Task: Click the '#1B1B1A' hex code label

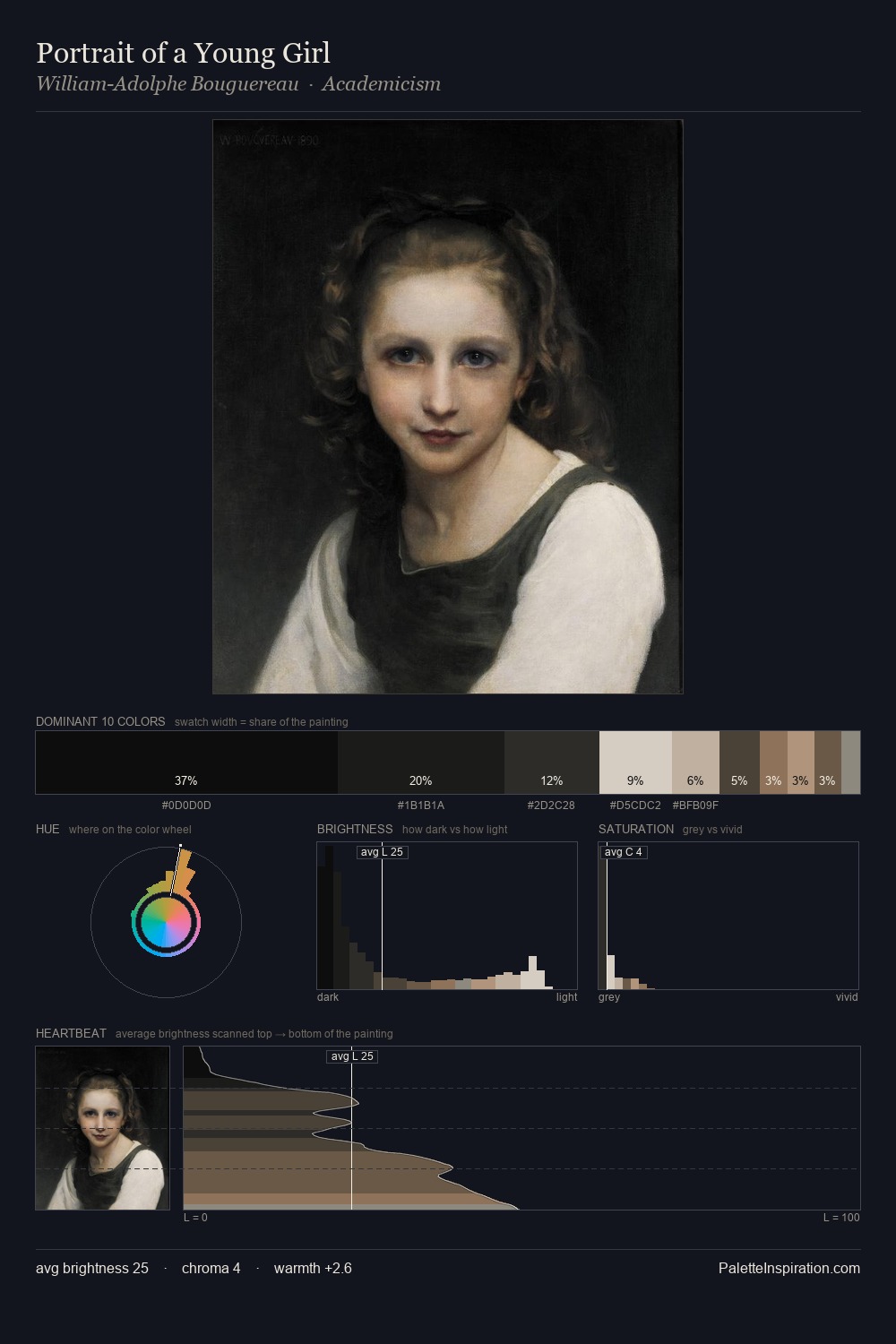Action: click(x=421, y=806)
